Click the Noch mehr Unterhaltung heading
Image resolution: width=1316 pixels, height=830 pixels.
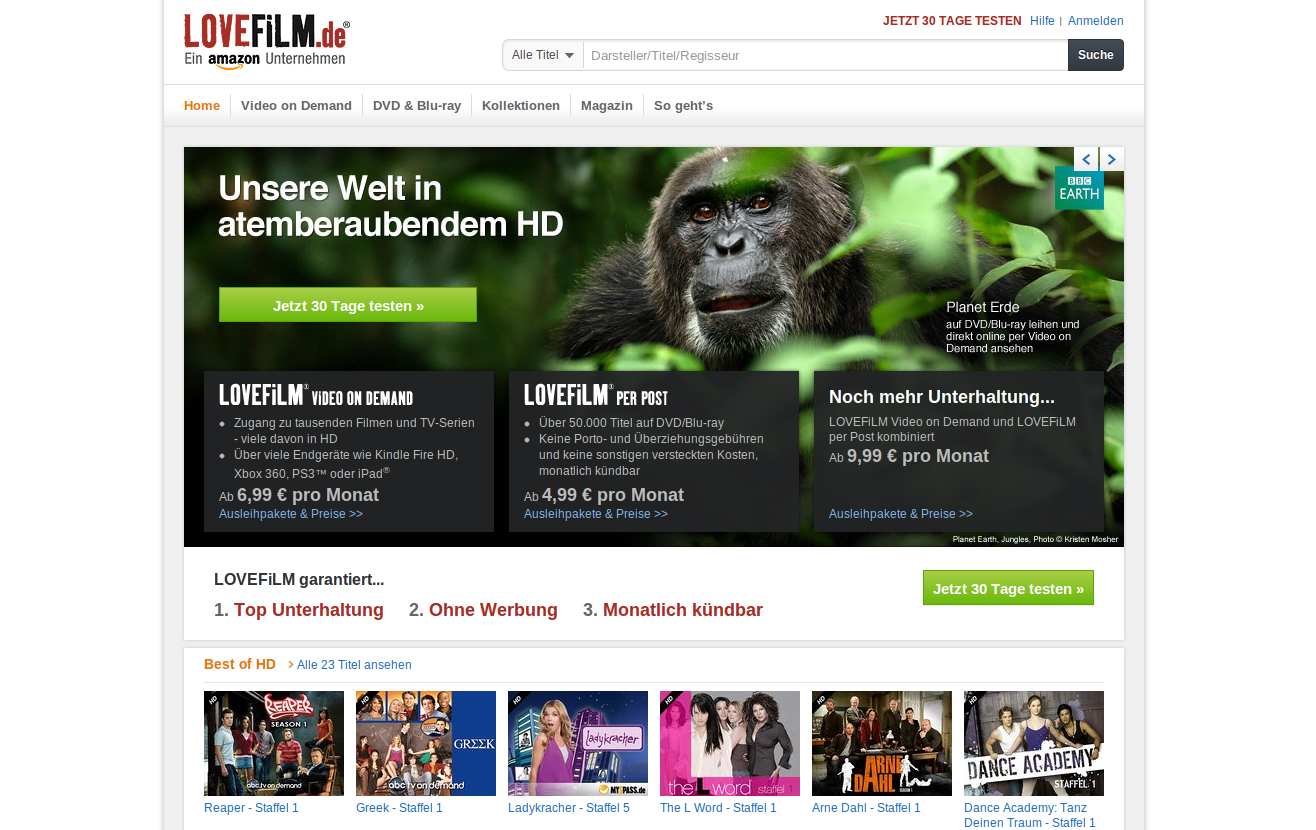(942, 397)
